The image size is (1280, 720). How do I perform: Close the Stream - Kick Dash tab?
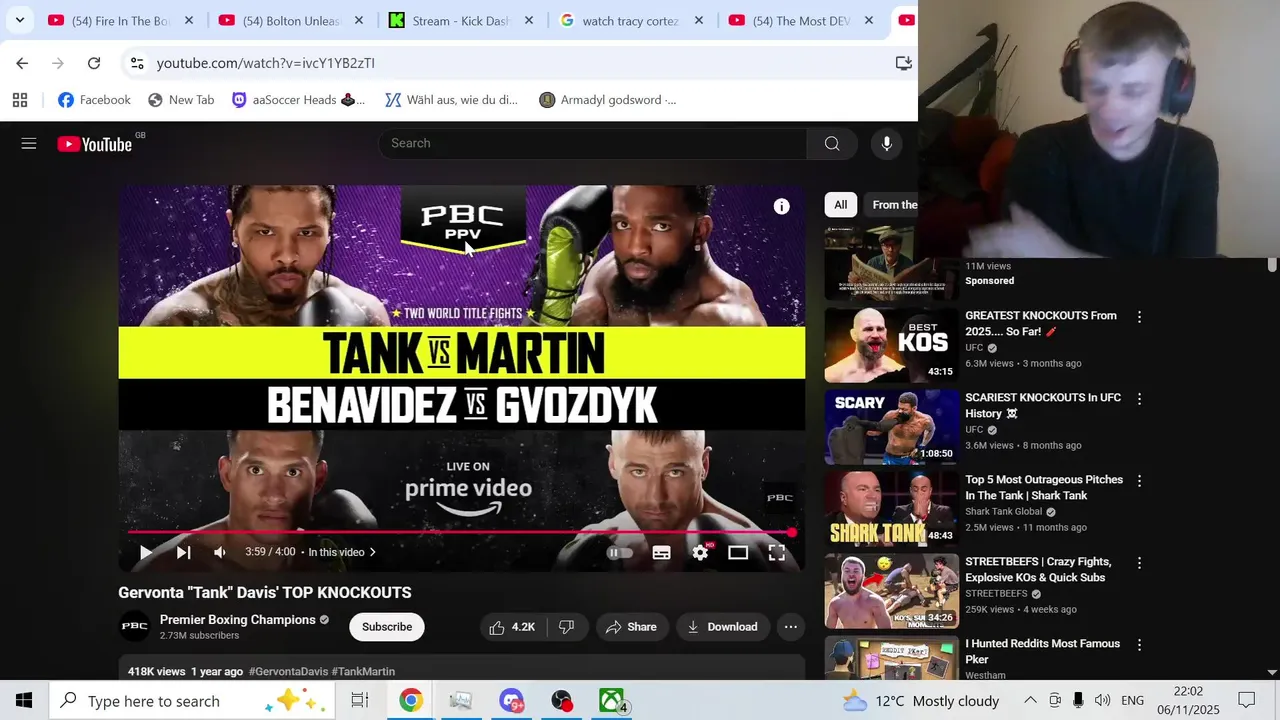pyautogui.click(x=529, y=20)
